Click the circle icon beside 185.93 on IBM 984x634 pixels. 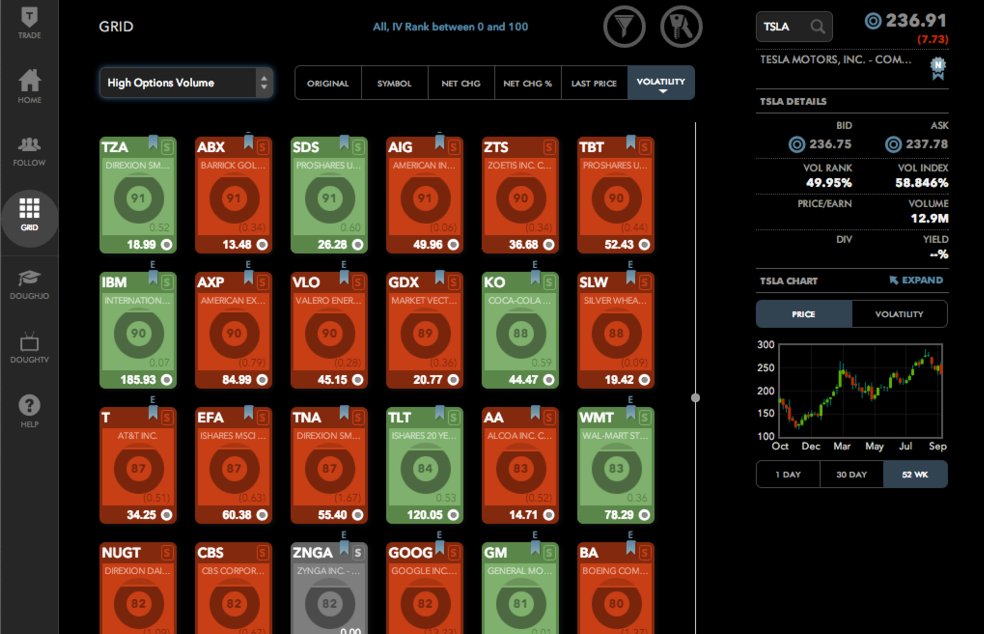click(x=167, y=380)
